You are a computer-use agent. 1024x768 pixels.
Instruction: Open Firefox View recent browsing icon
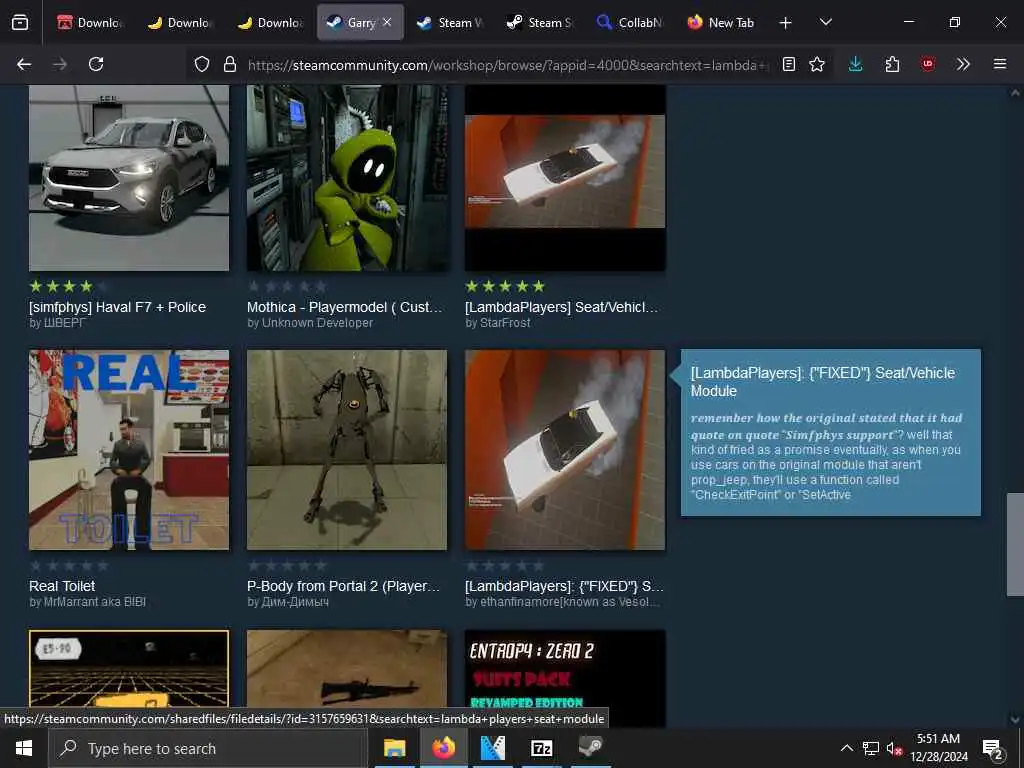(x=20, y=23)
